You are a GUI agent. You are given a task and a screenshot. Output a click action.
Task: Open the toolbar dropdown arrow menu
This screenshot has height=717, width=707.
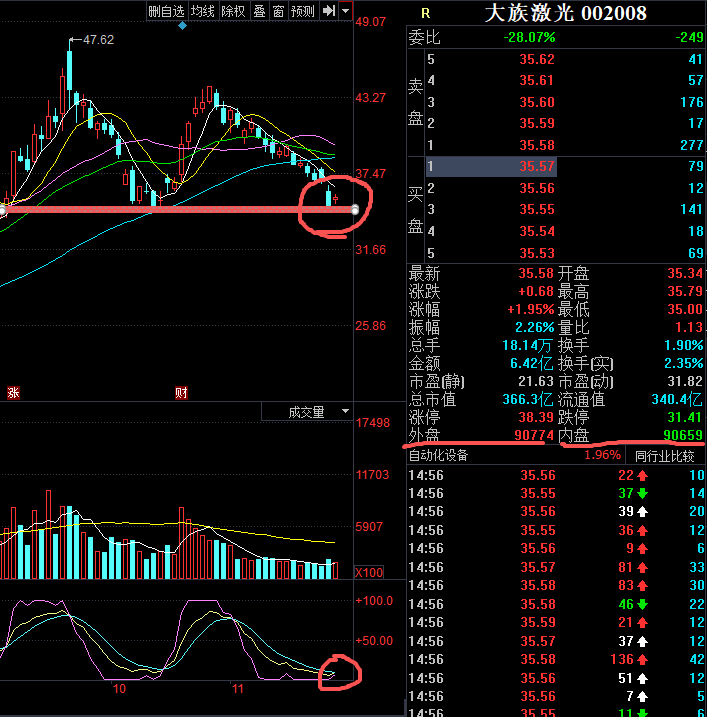pos(346,11)
